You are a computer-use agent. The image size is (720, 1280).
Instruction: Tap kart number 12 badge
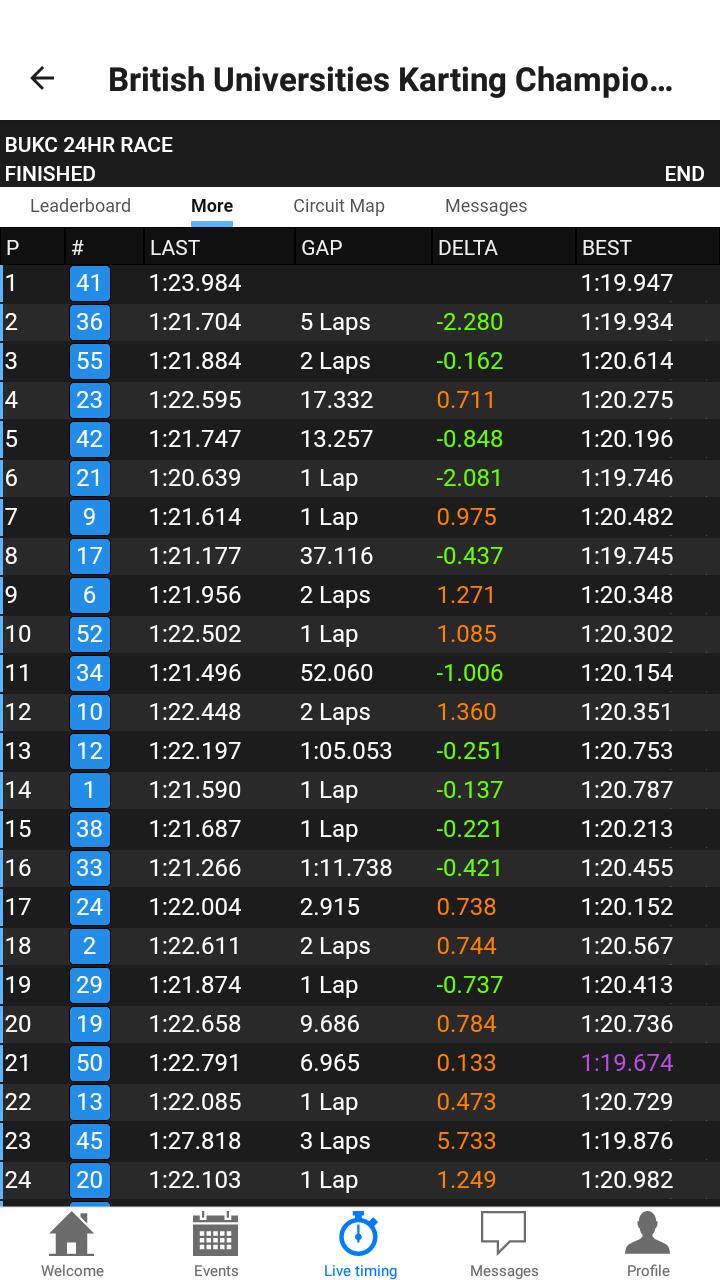point(90,751)
